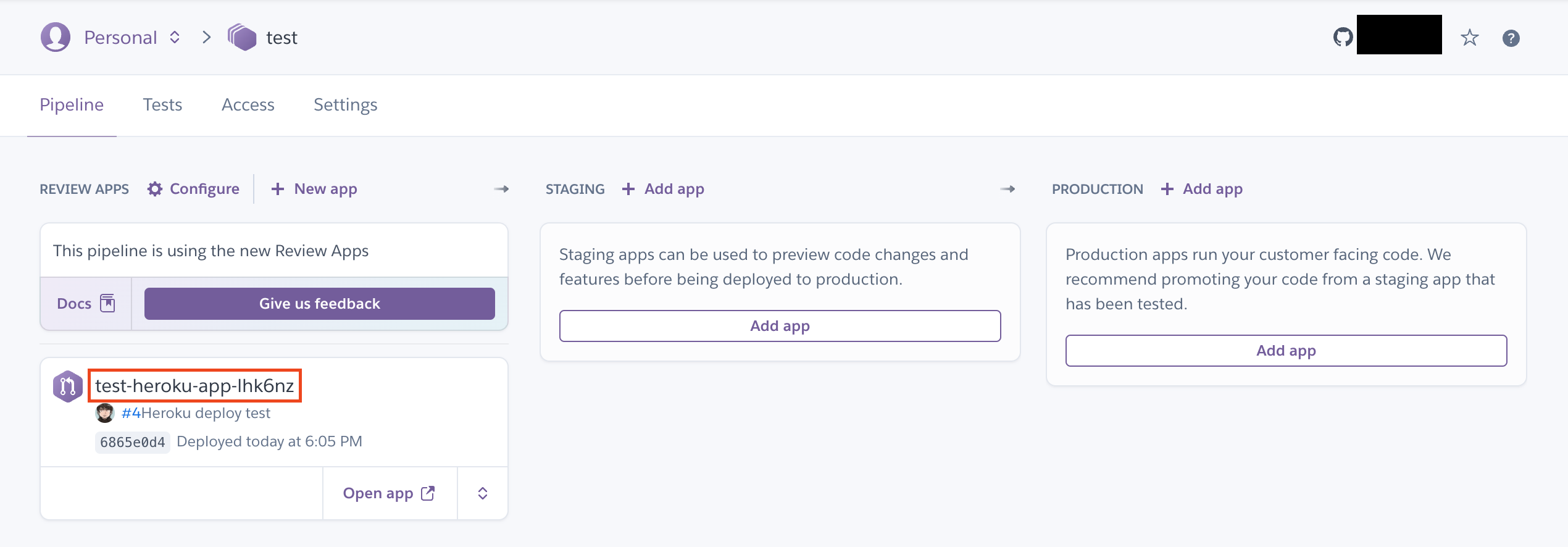
Task: Expand the review app options up-down arrows
Action: click(483, 493)
